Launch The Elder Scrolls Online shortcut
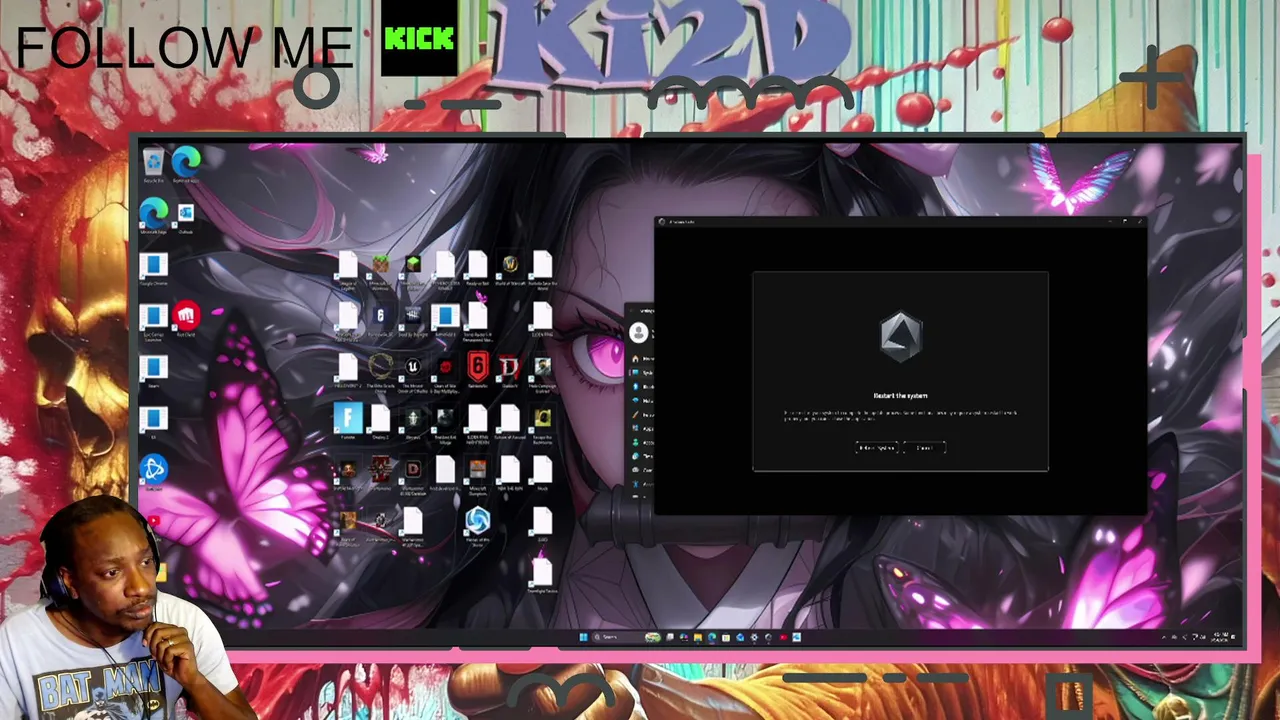The width and height of the screenshot is (1280, 720). (x=380, y=372)
